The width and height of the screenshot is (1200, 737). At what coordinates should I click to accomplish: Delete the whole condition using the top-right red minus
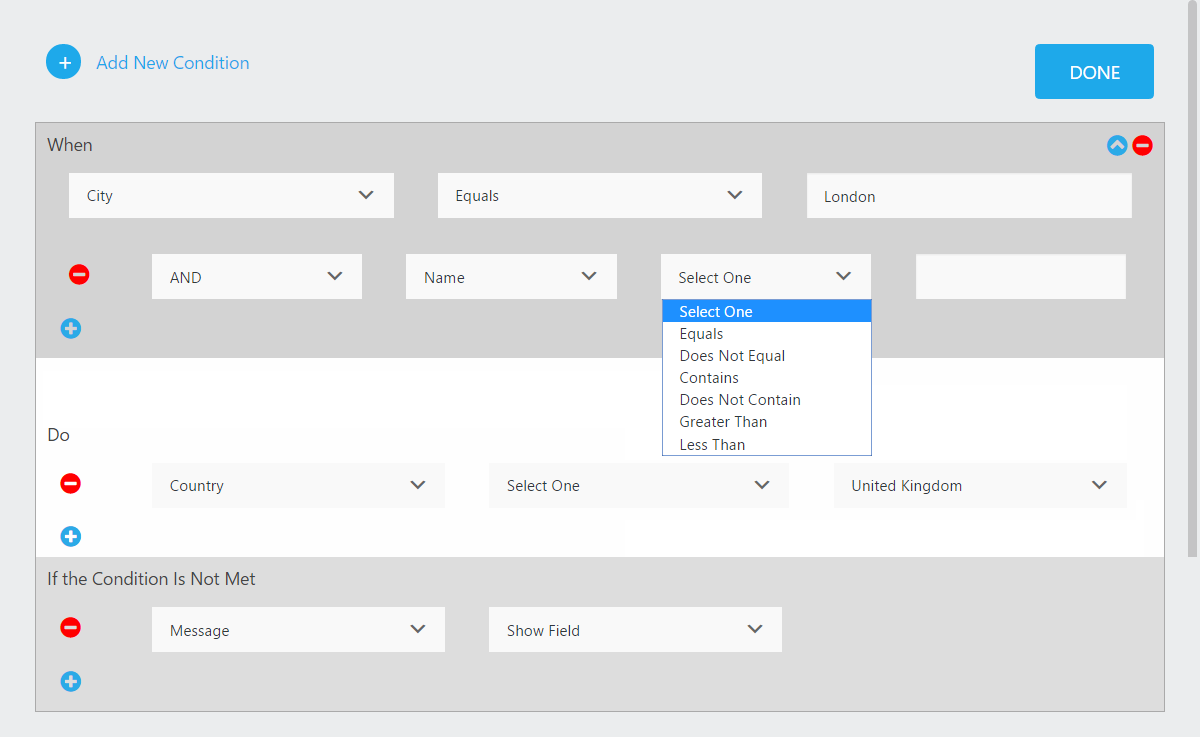tap(1142, 146)
